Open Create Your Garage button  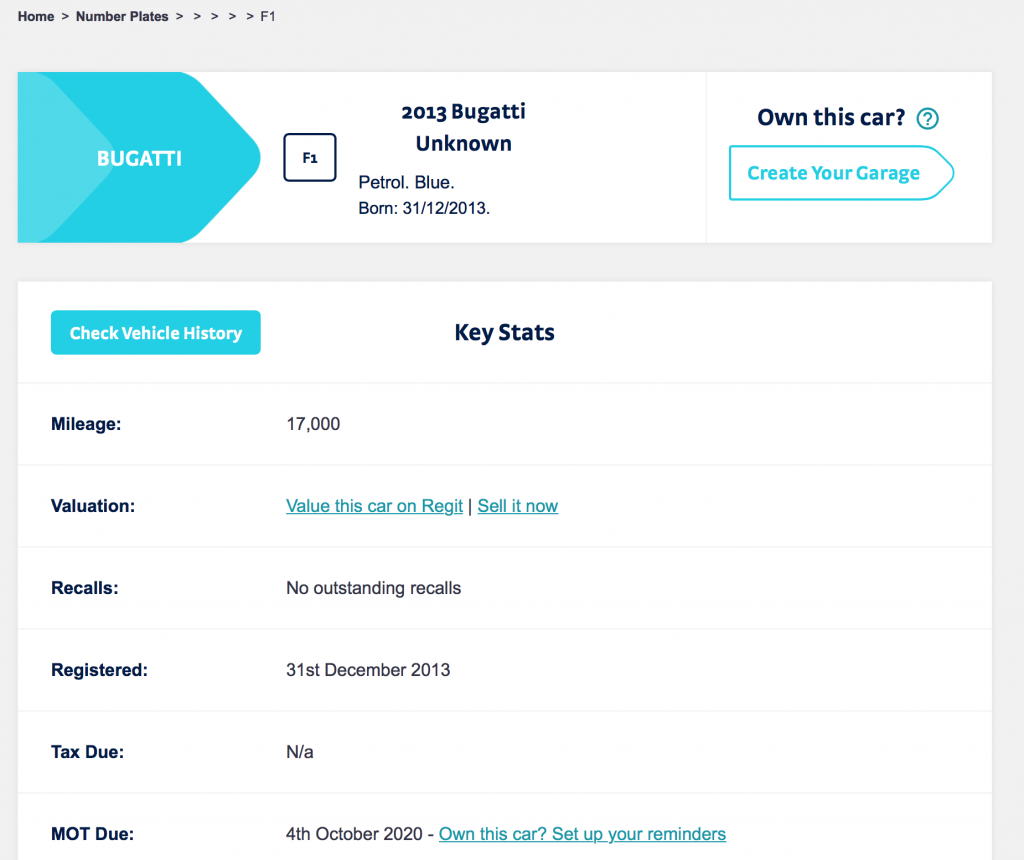pyautogui.click(x=841, y=173)
